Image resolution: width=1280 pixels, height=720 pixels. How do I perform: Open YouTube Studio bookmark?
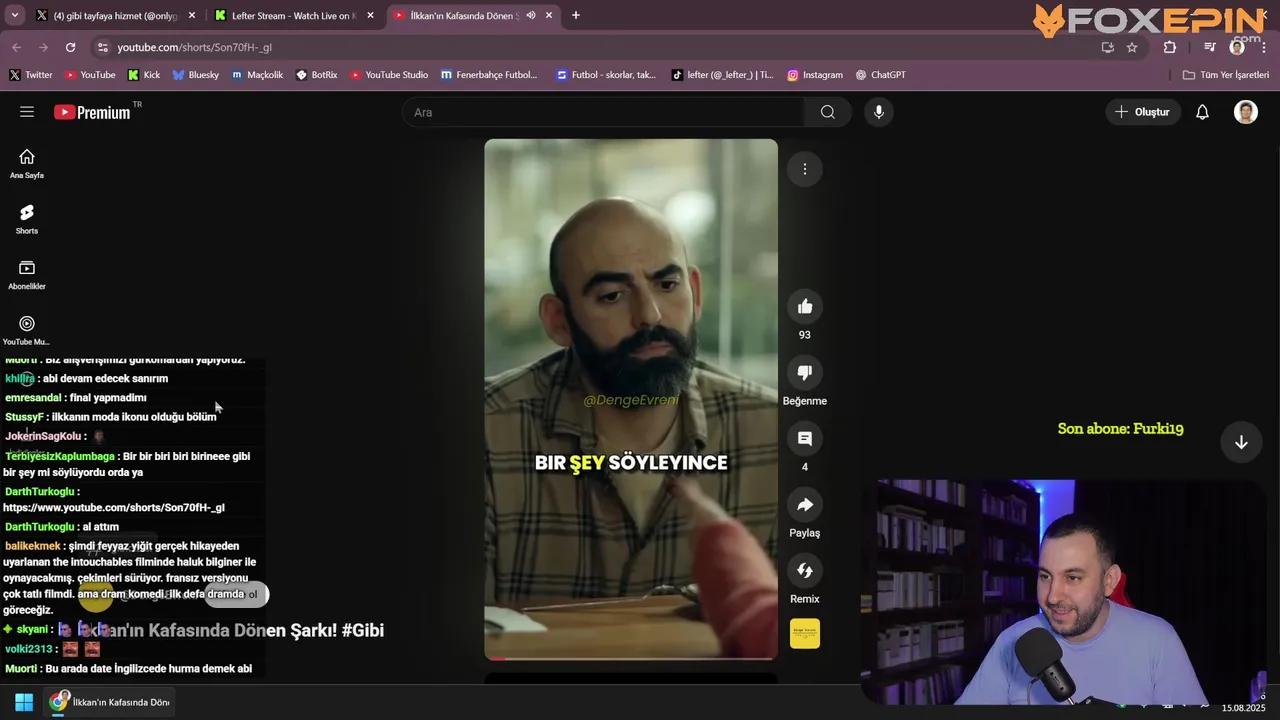389,75
